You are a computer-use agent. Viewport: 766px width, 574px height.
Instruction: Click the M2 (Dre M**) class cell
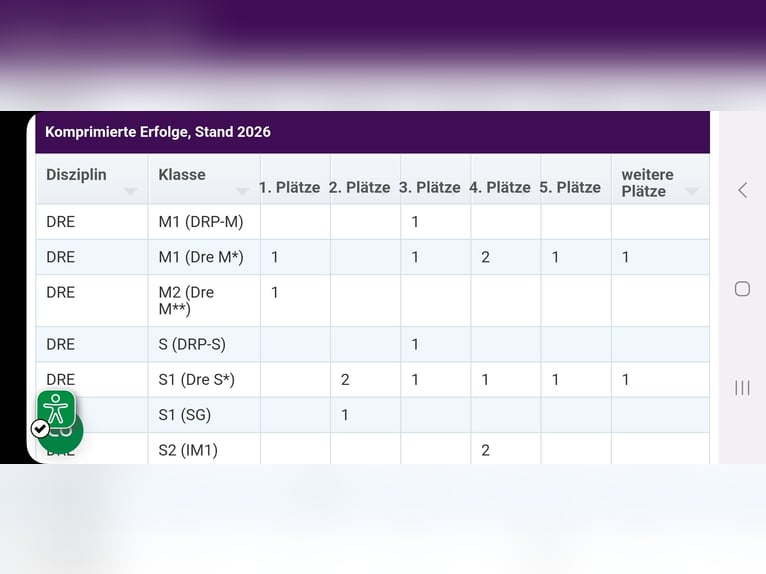click(x=187, y=301)
